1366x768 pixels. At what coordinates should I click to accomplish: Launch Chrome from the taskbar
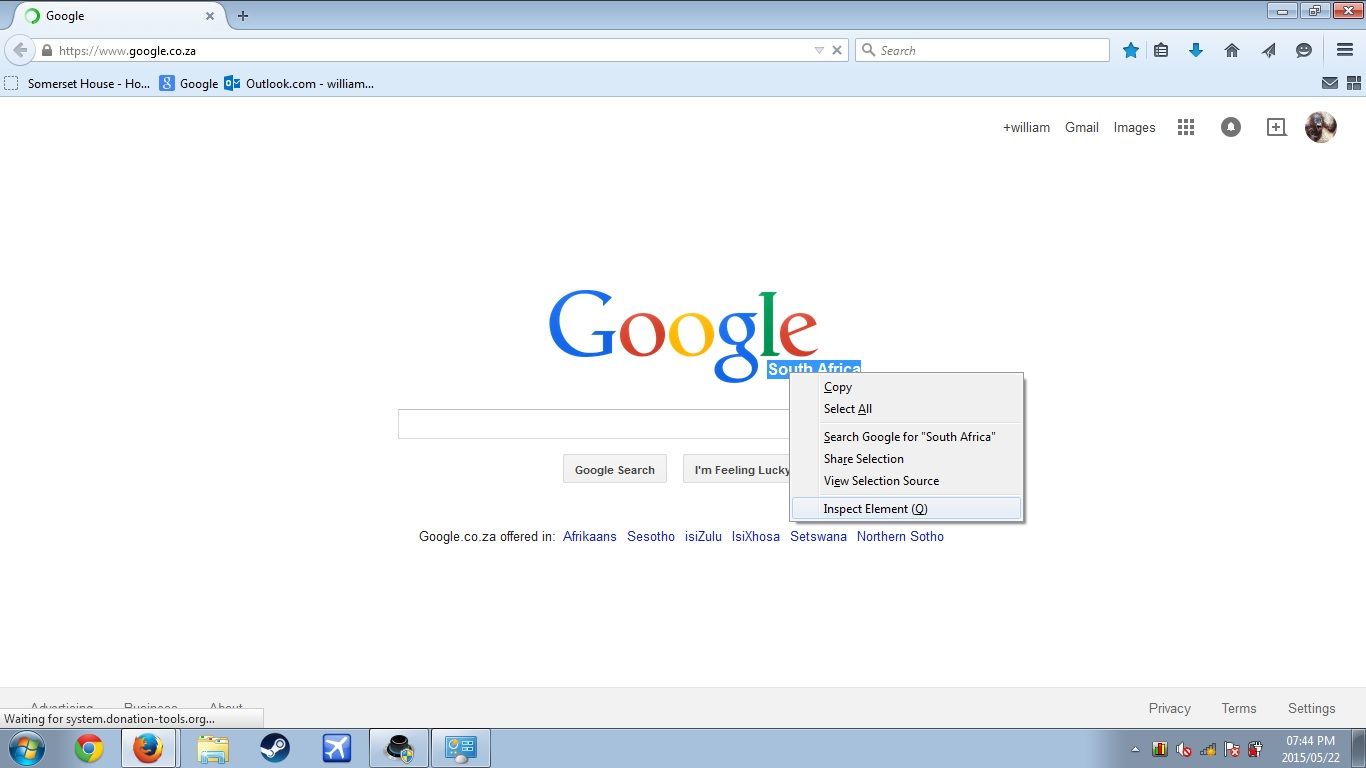89,748
